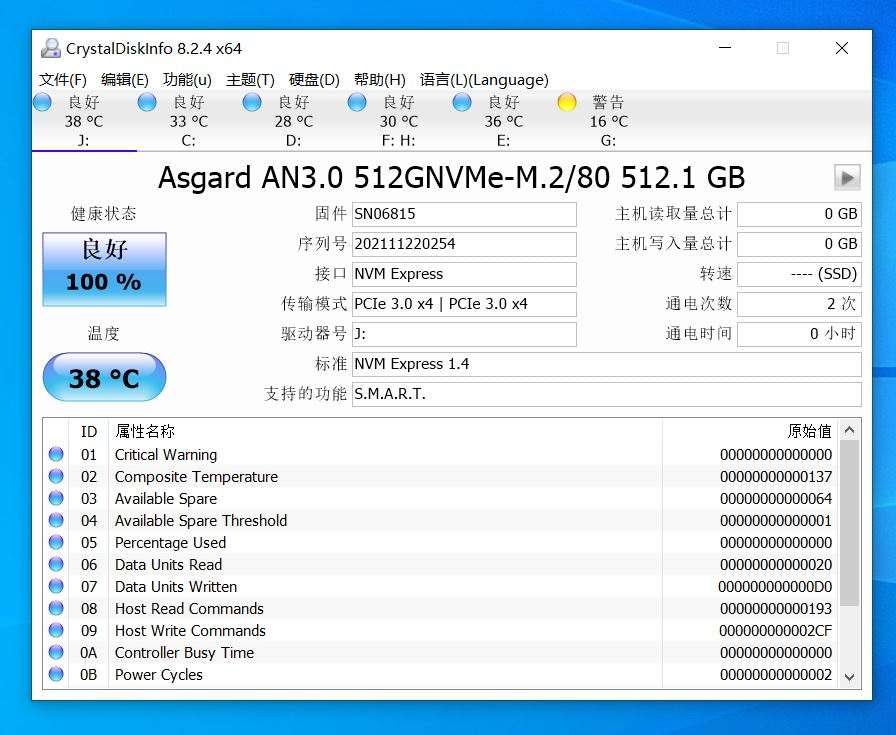Click raw value 000000000002CF
The height and width of the screenshot is (735, 896).
point(775,631)
